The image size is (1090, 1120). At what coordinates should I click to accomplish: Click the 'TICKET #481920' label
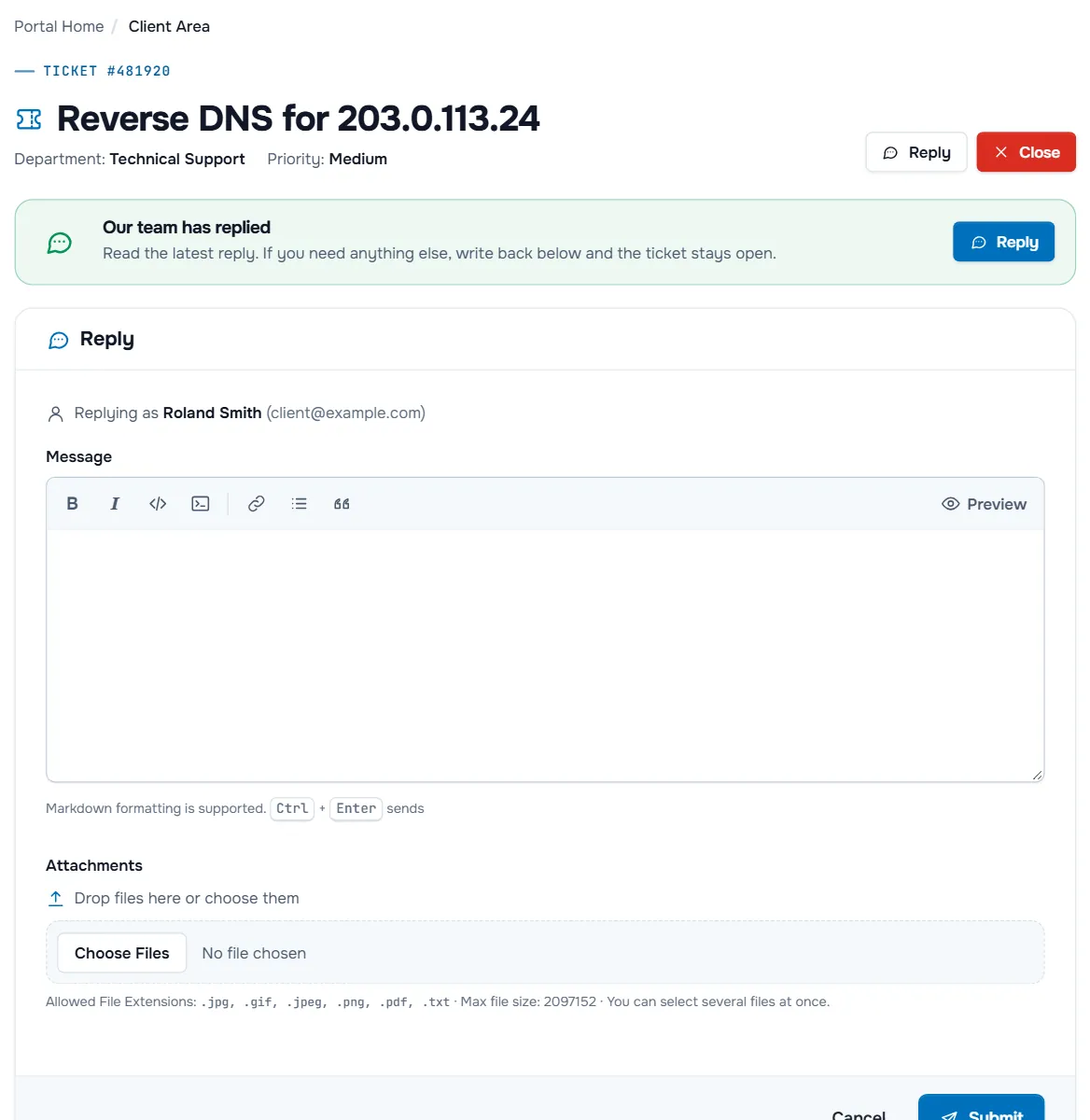106,71
